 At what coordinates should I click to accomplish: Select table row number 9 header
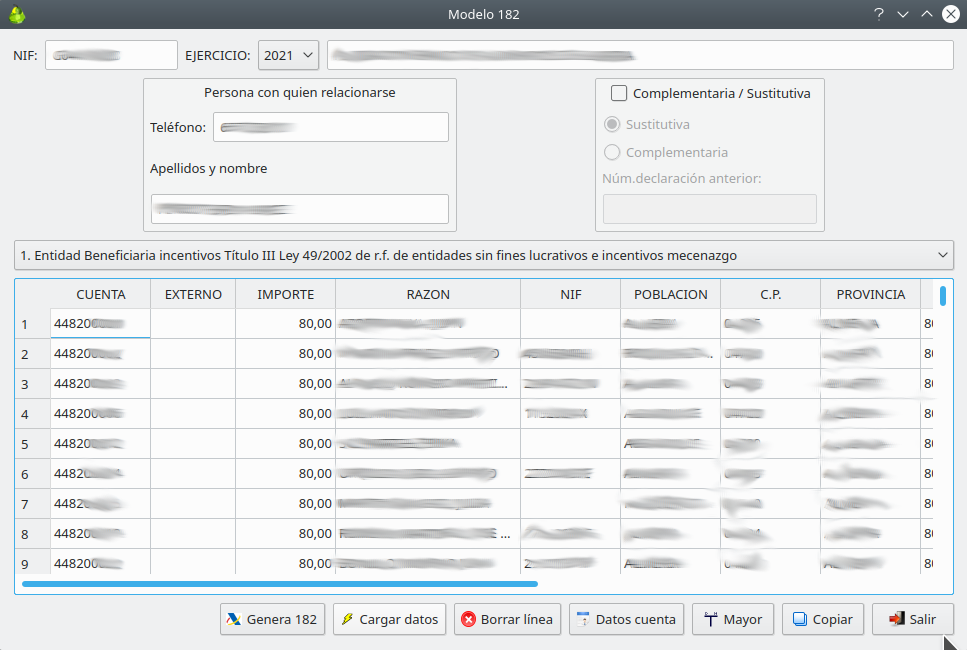[x=33, y=562]
